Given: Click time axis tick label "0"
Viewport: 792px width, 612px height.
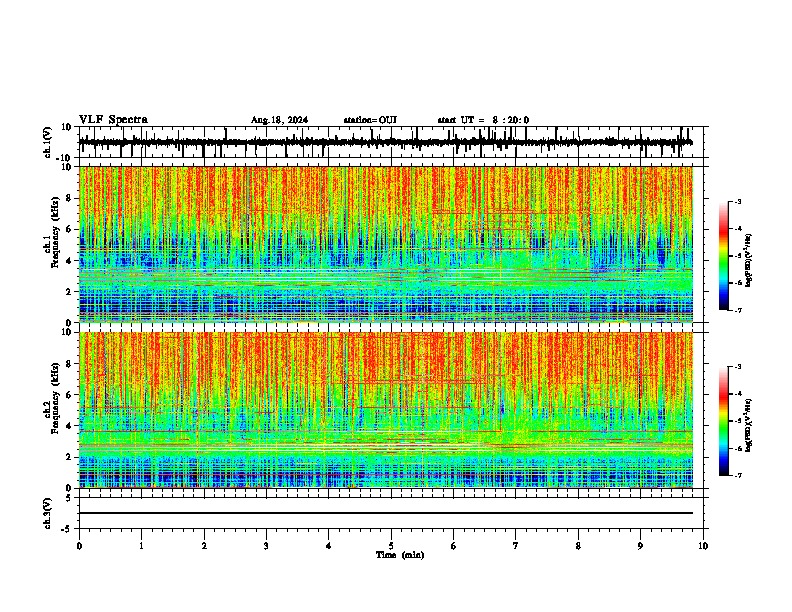Looking at the screenshot, I should [x=79, y=546].
